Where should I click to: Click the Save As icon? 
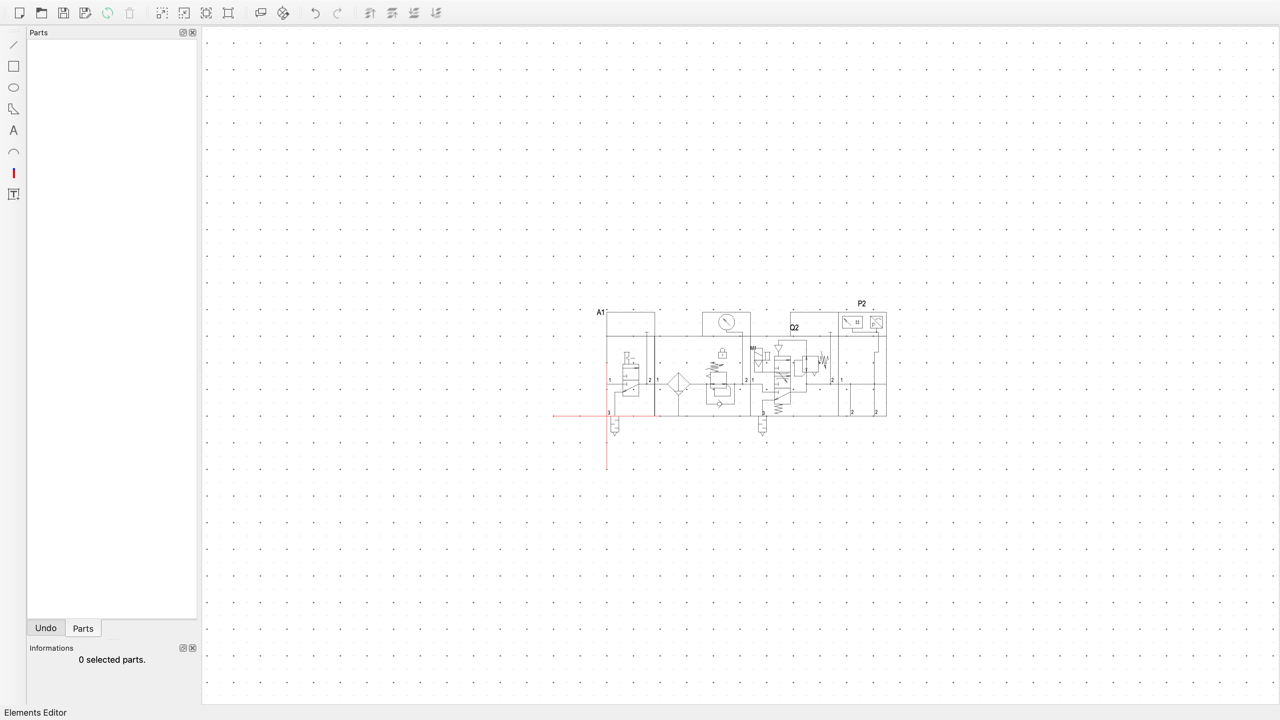[85, 13]
